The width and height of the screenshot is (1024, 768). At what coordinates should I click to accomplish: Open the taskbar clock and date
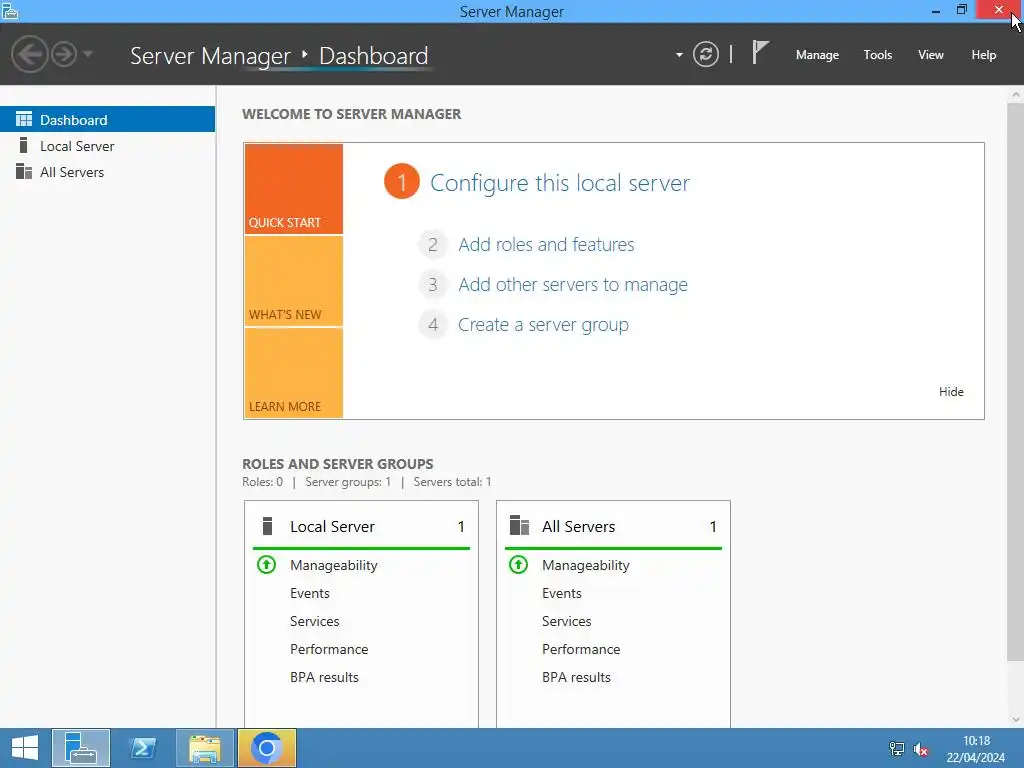coord(976,749)
